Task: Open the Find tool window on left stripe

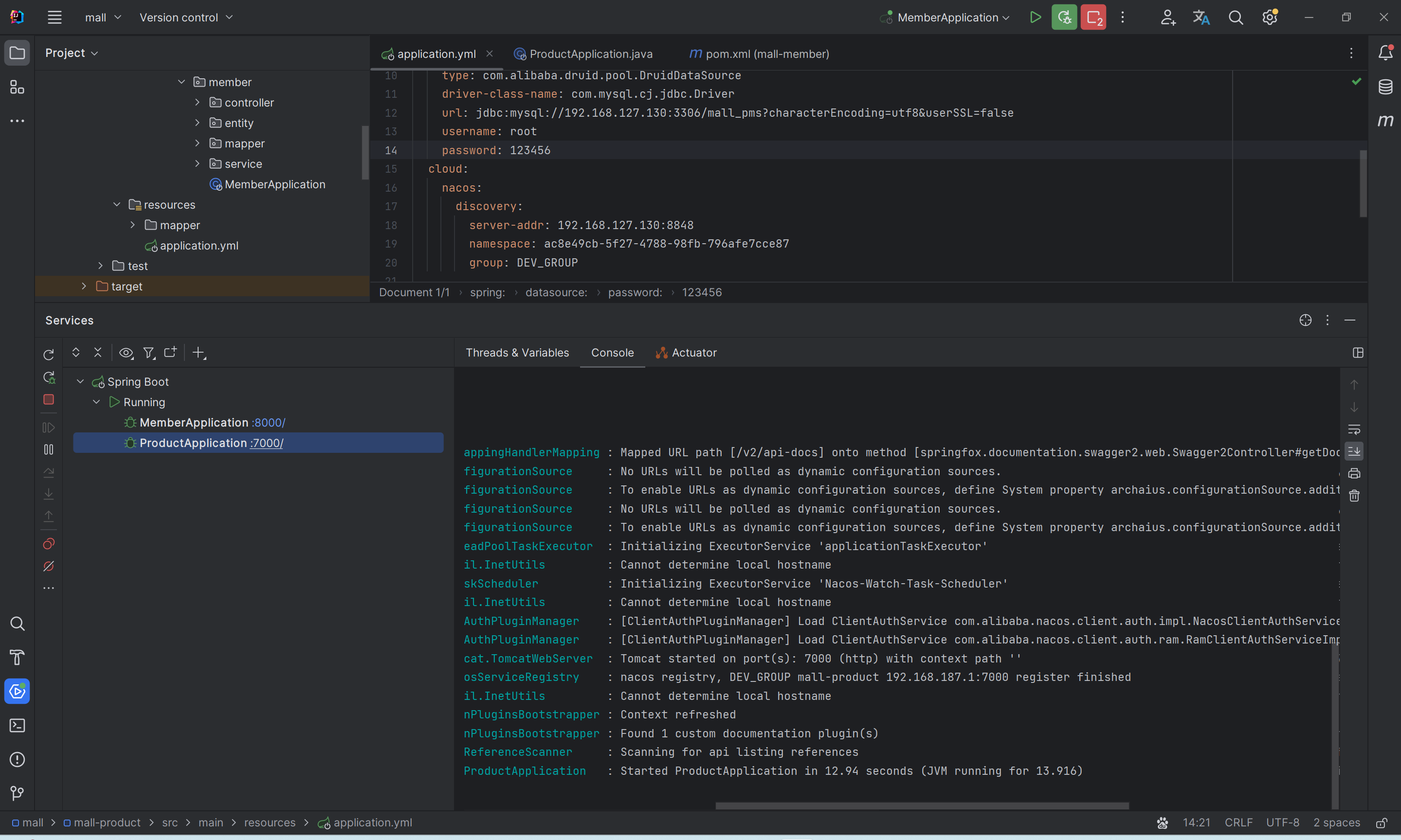Action: pos(17,624)
